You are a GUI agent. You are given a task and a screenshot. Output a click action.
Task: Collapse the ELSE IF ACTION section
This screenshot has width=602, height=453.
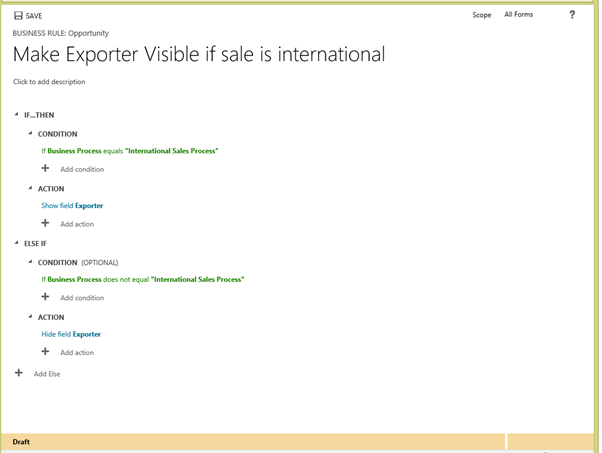pos(30,316)
